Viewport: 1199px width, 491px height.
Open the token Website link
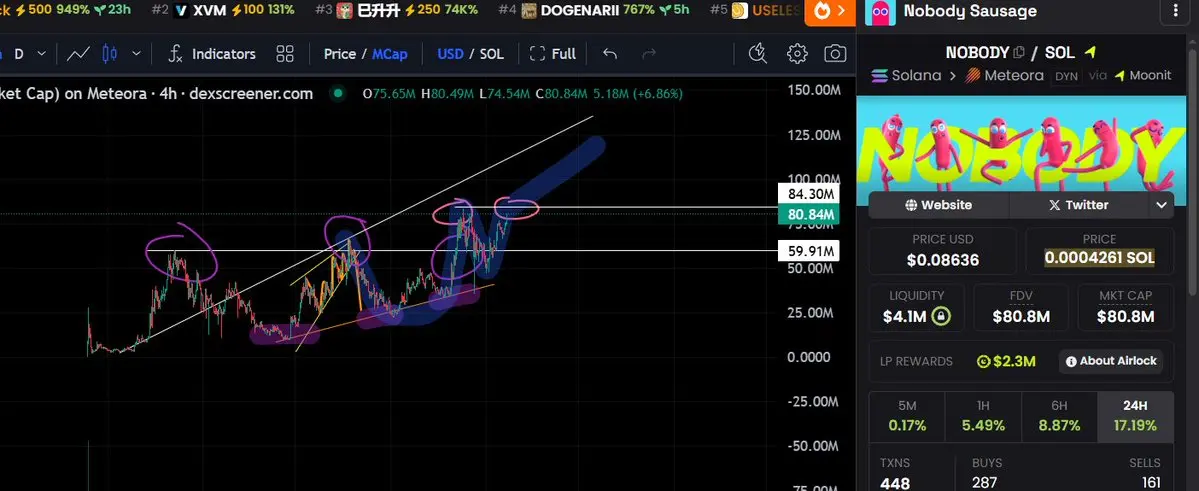[x=938, y=205]
